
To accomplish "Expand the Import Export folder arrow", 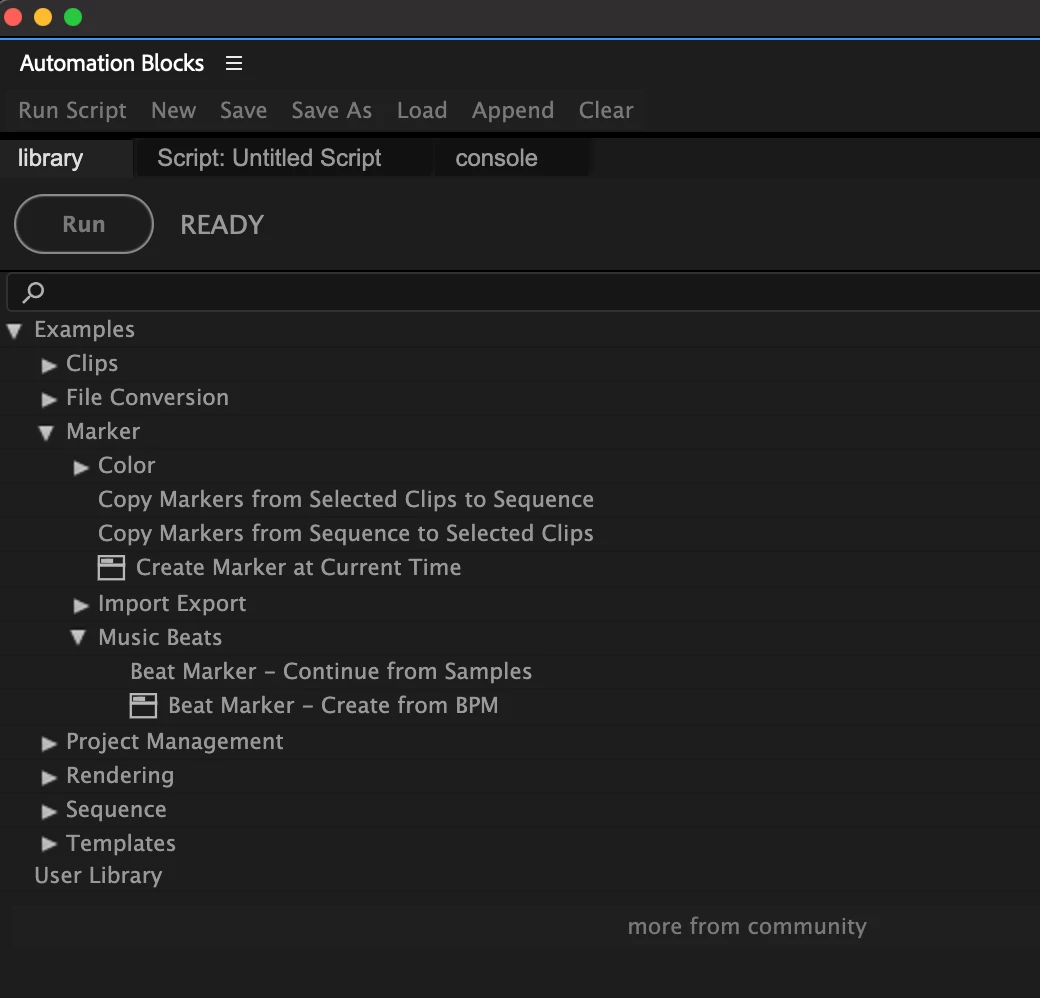I will 81,605.
